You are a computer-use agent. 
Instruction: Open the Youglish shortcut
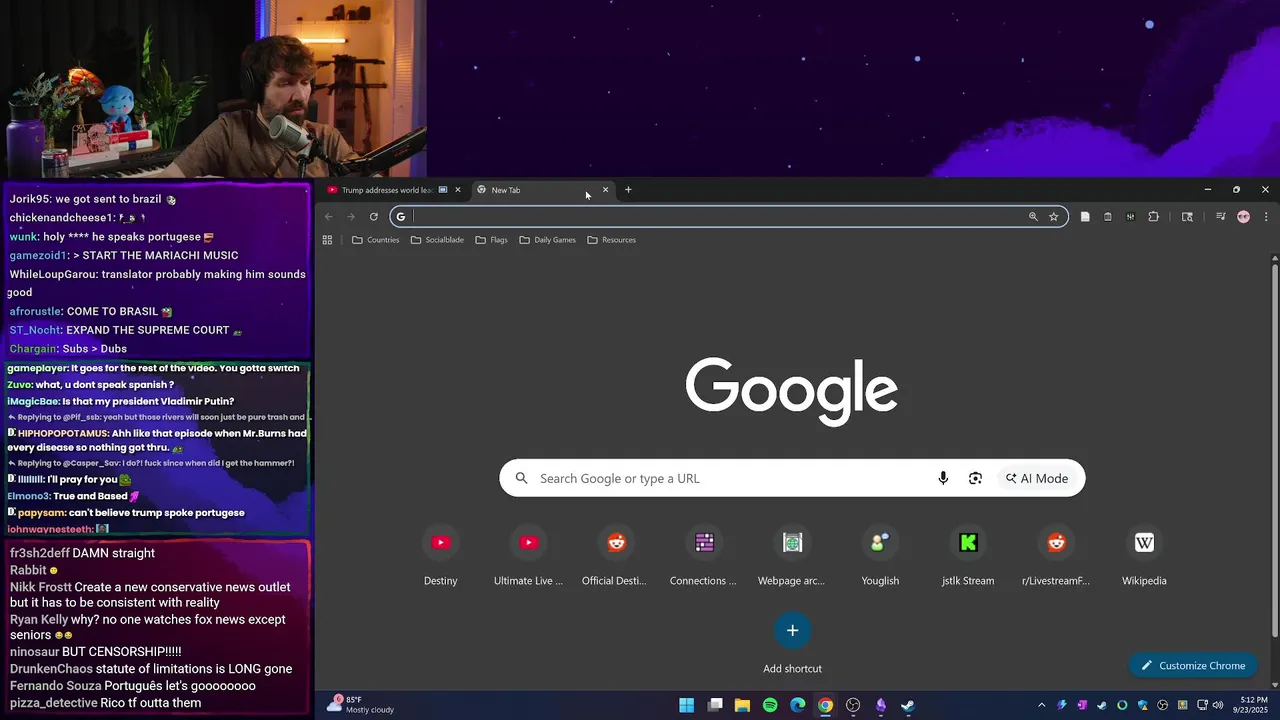[x=880, y=555]
